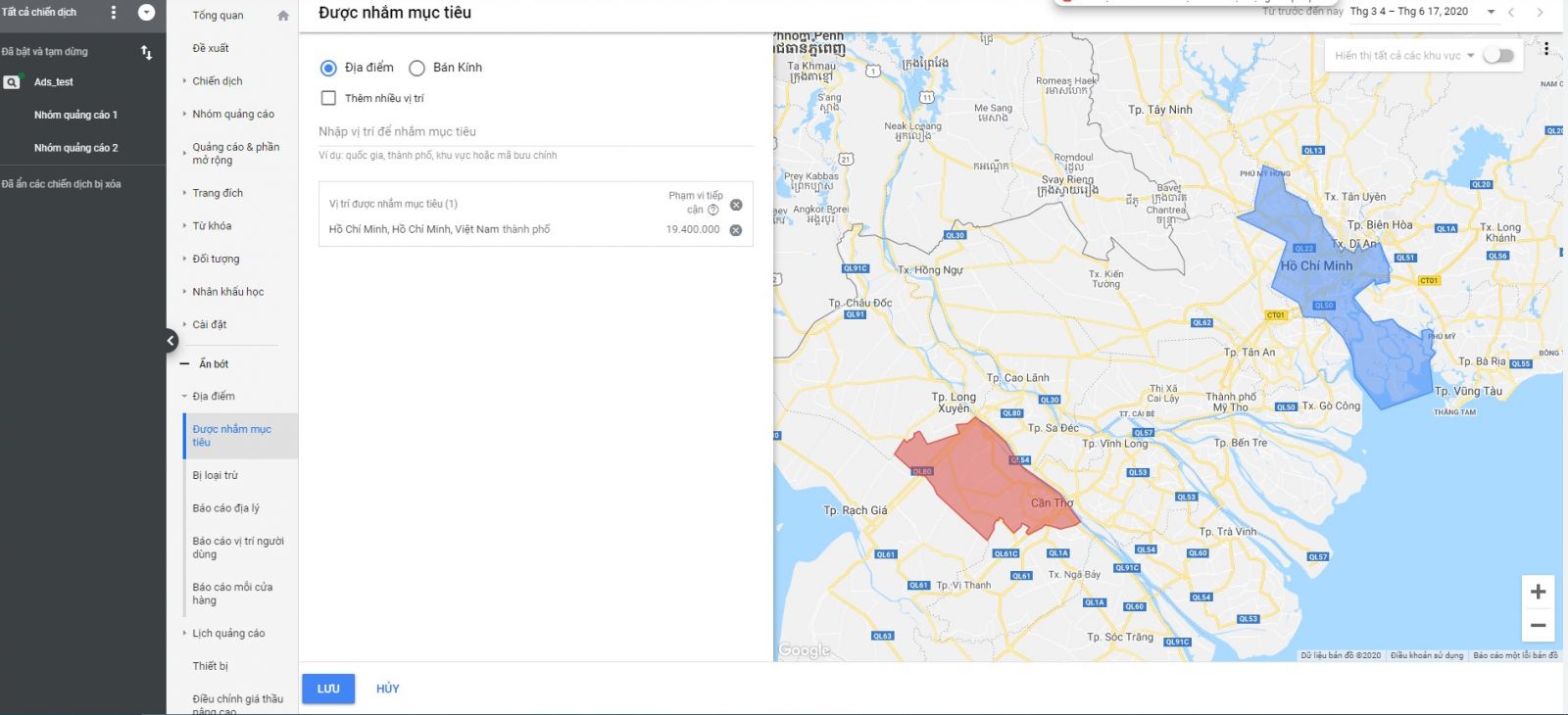This screenshot has height=715, width=1568.
Task: Expand the Nhóm quảng cáo nav item
Action: pyautogui.click(x=184, y=114)
